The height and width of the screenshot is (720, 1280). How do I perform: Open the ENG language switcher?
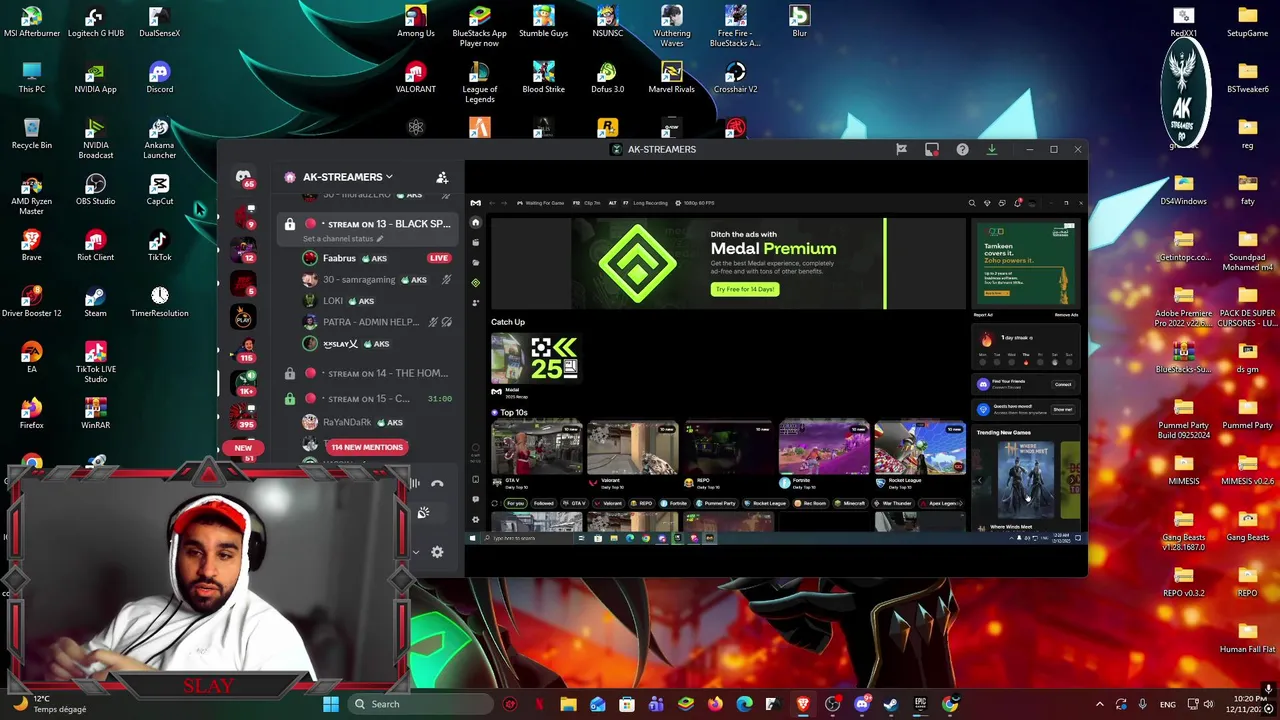1167,704
